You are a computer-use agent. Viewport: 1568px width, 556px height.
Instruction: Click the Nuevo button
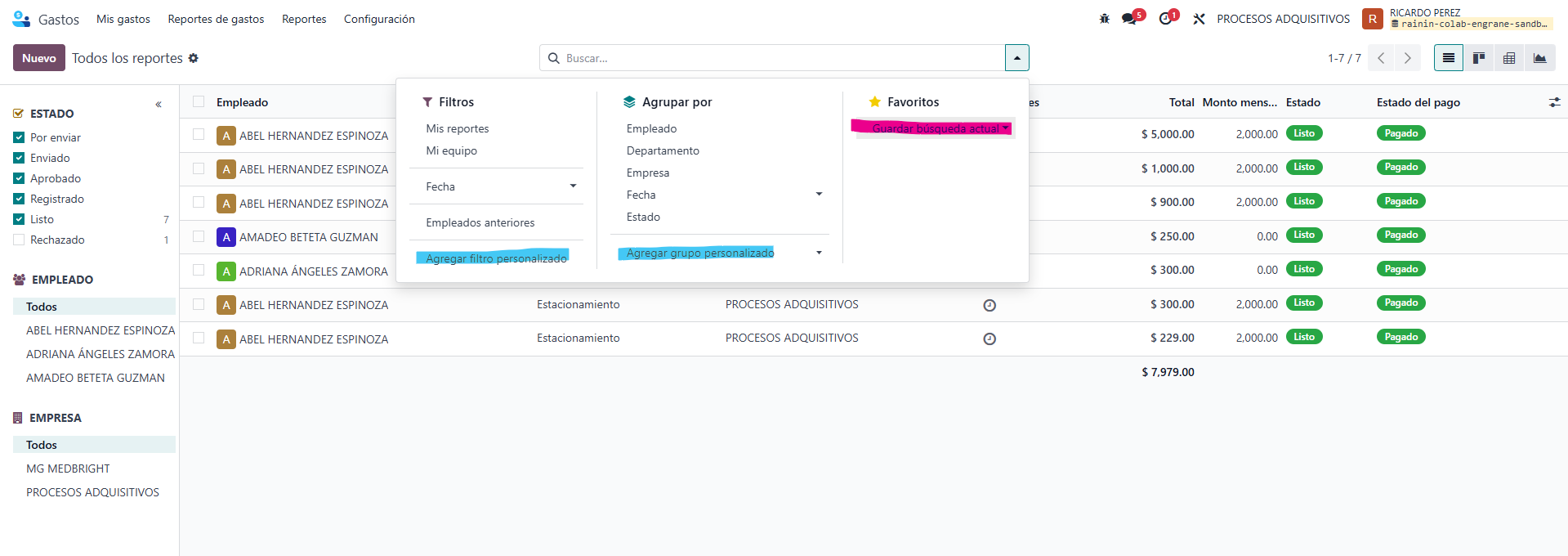click(38, 58)
